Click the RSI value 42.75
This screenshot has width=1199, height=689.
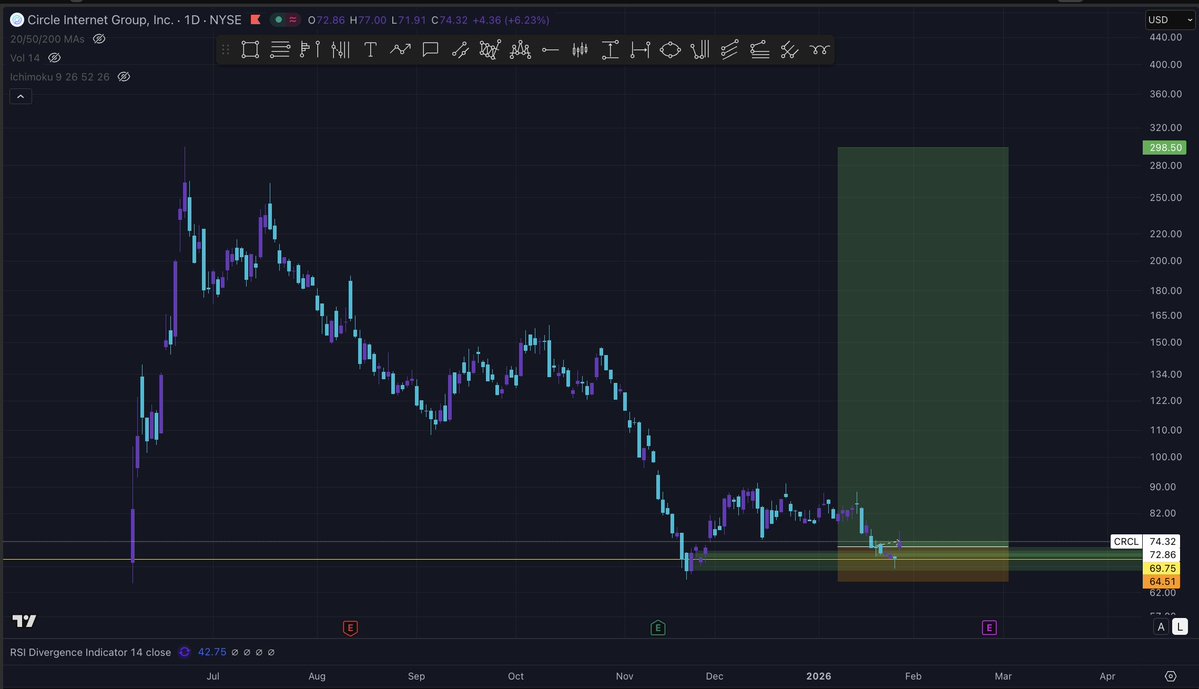212,652
